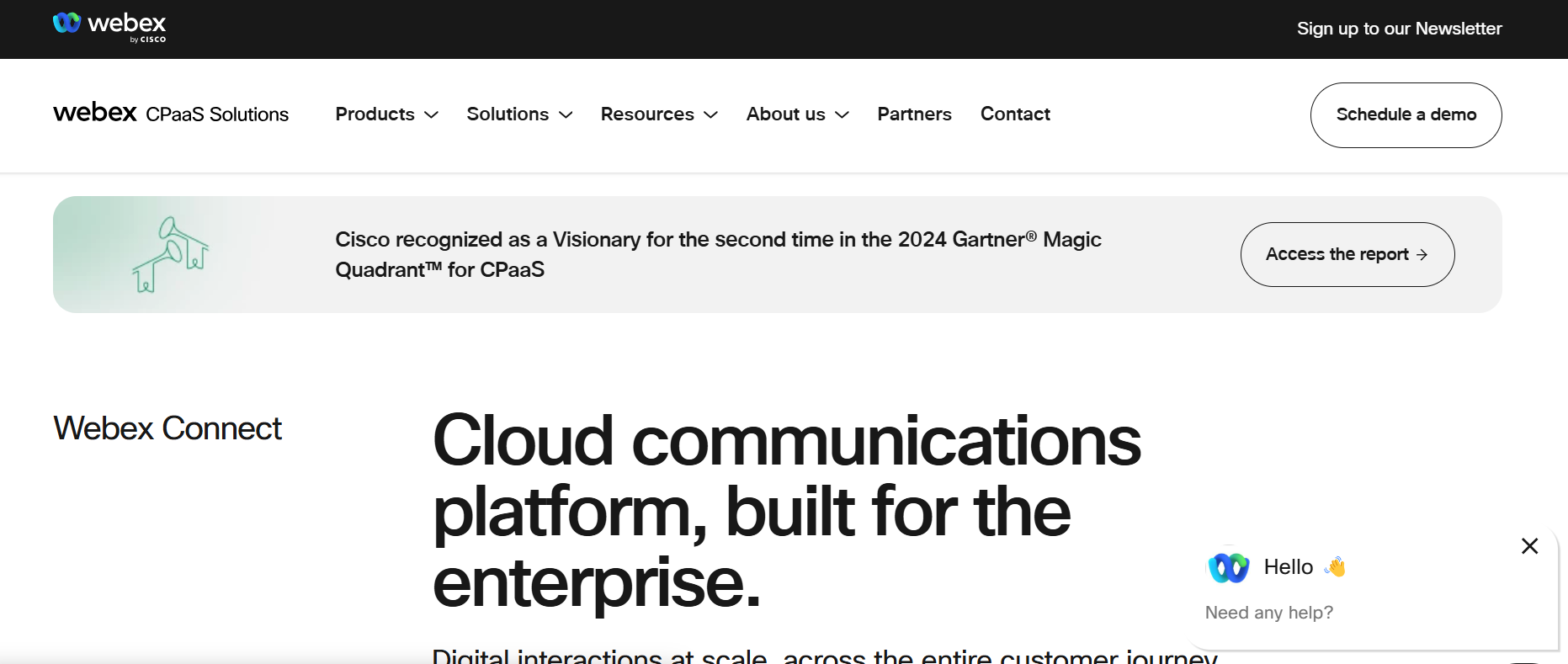
Task: Click the gramophone houses banner illustration
Action: pyautogui.click(x=171, y=254)
